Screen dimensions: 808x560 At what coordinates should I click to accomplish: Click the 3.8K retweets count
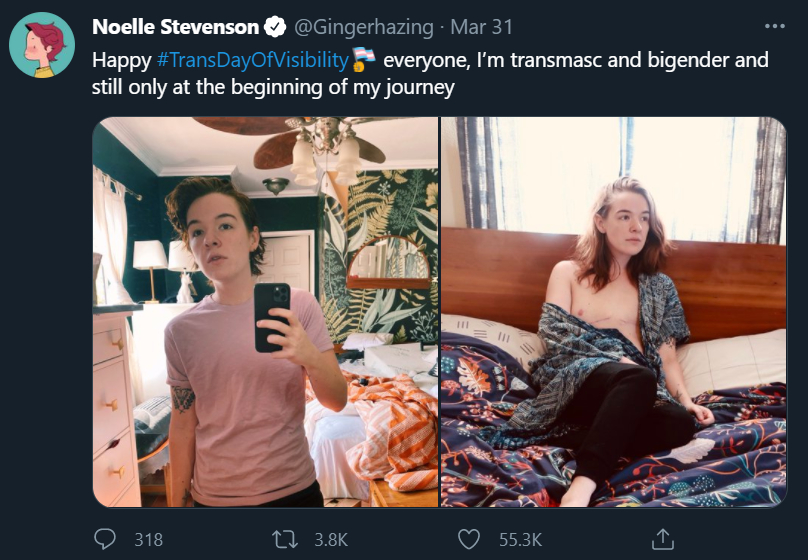tap(331, 539)
